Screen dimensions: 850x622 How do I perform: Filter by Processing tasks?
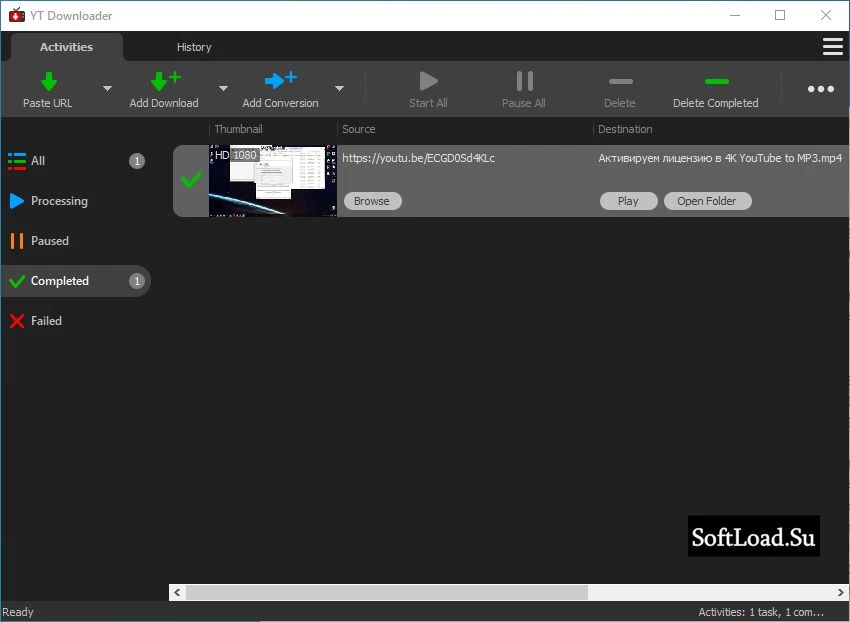click(x=76, y=201)
